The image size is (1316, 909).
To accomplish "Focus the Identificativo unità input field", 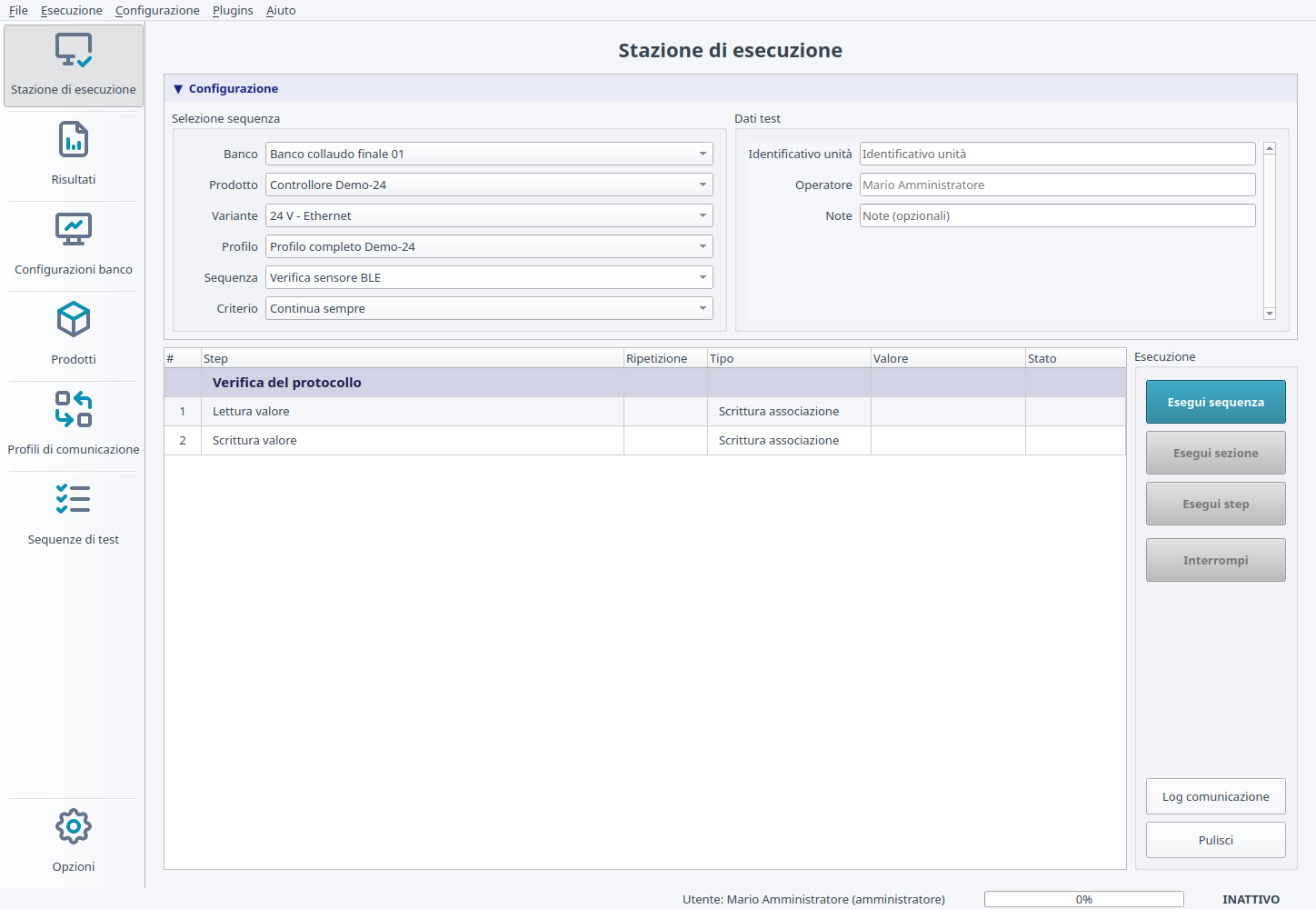I will tap(1058, 154).
